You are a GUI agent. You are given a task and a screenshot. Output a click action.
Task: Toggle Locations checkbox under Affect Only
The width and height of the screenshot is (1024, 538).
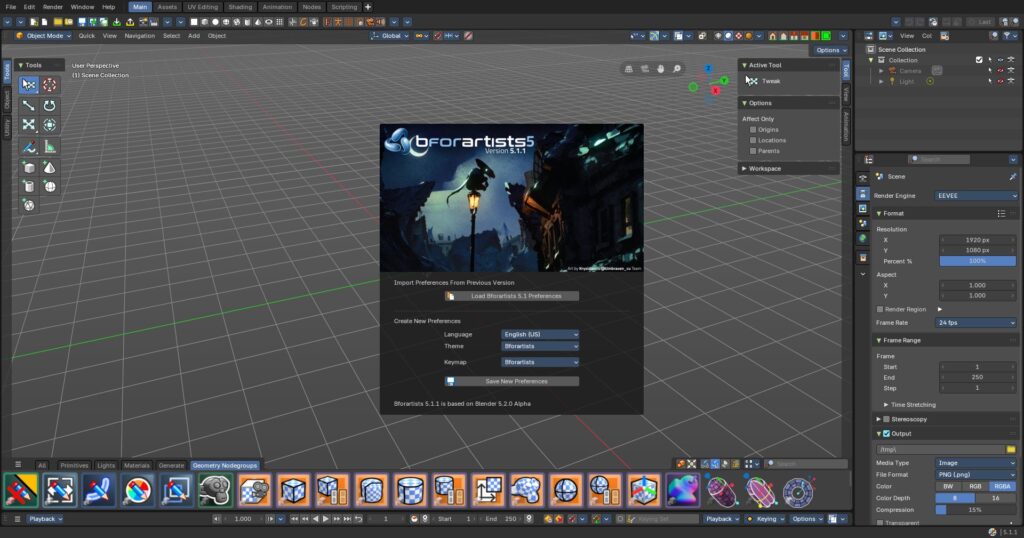(753, 140)
